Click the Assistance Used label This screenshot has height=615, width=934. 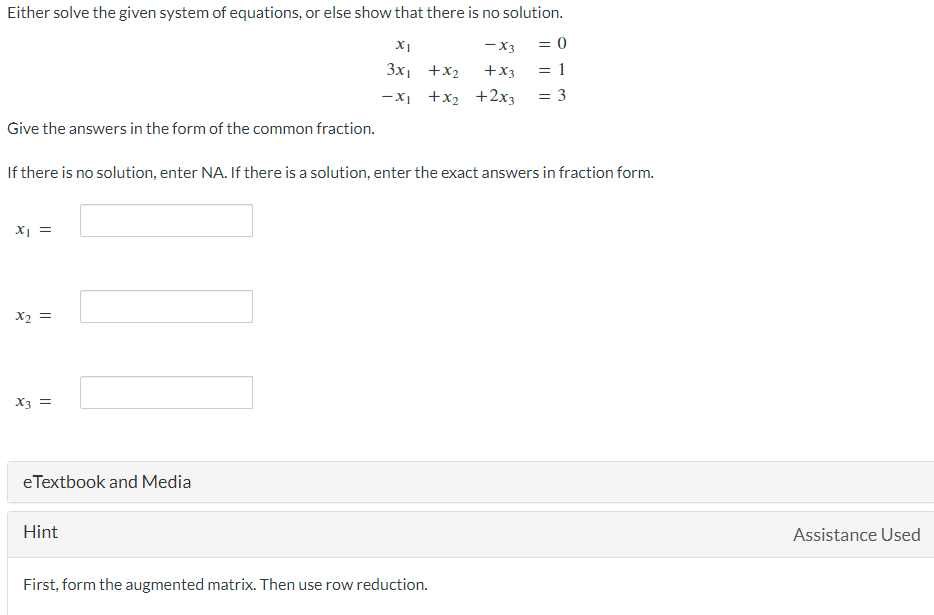point(857,534)
